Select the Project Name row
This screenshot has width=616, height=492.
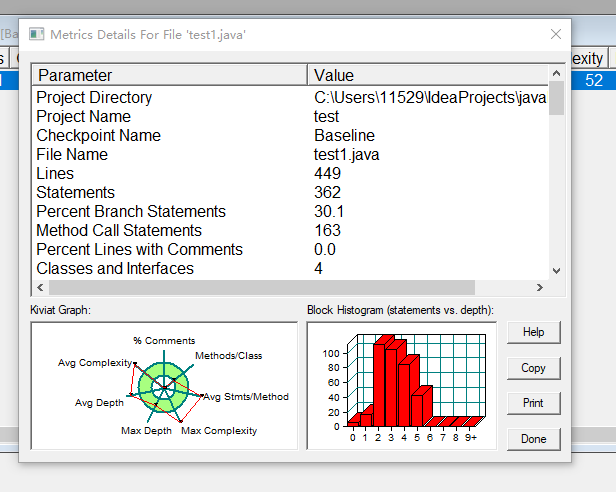click(290, 116)
